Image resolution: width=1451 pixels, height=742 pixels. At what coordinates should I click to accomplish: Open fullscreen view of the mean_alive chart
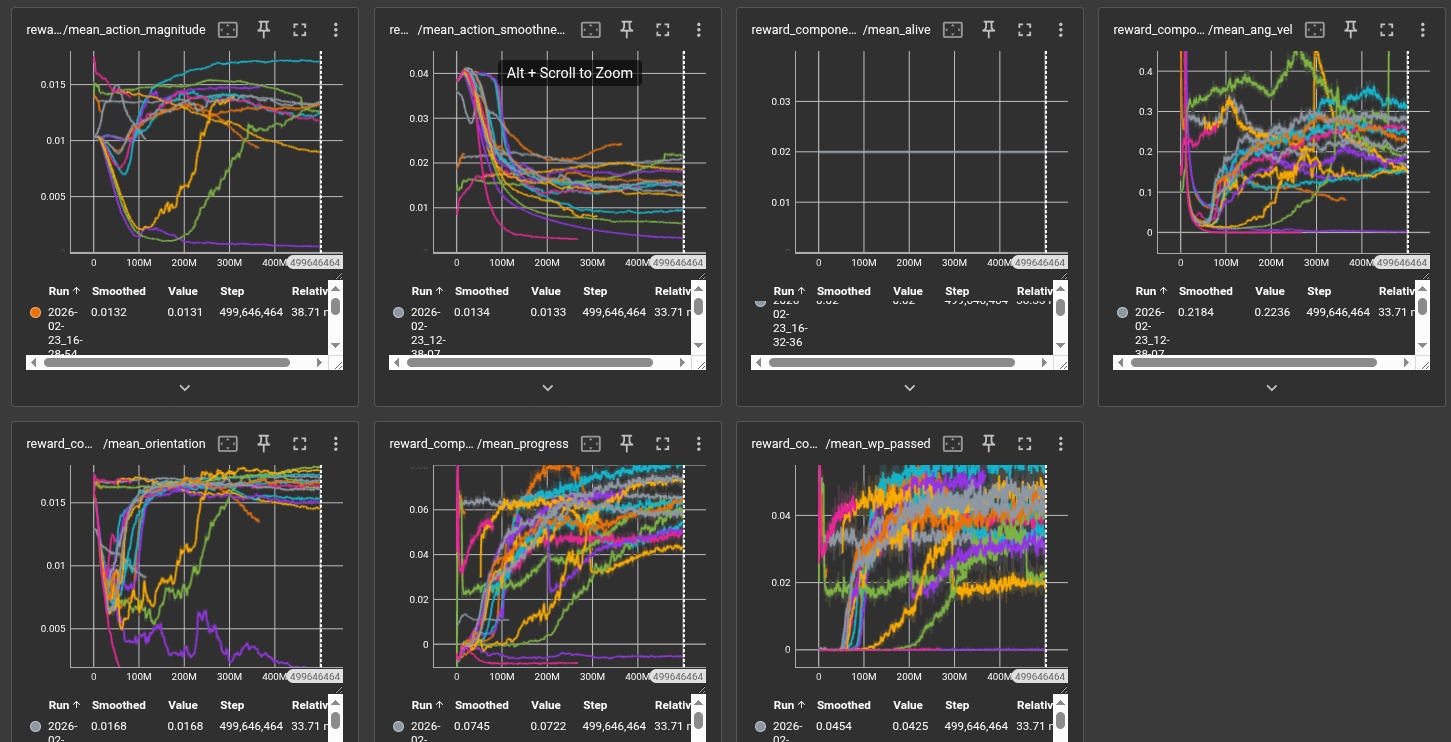pyautogui.click(x=1024, y=30)
